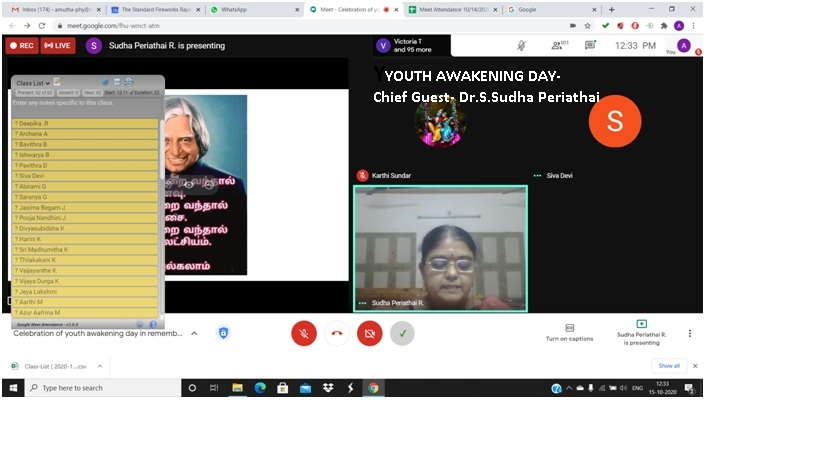Click the attendance panel settings icon near help

pyautogui.click(x=139, y=324)
